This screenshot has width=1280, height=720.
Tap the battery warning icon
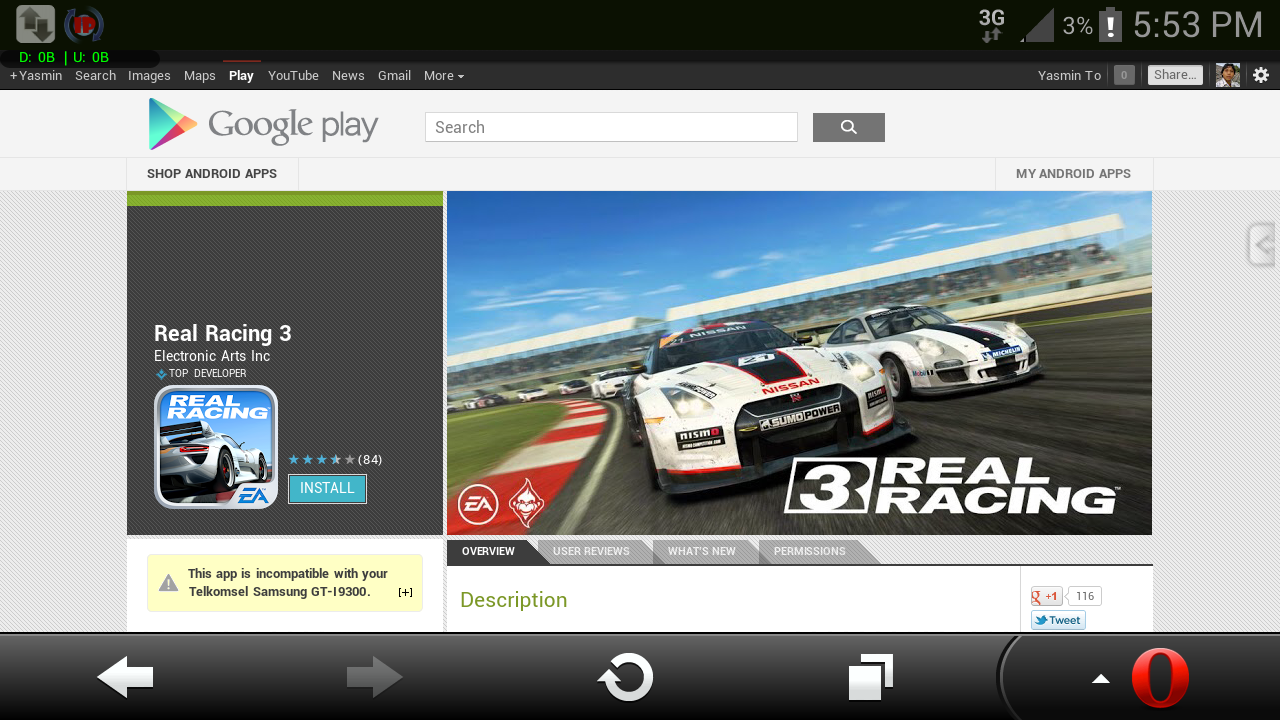tap(1110, 24)
